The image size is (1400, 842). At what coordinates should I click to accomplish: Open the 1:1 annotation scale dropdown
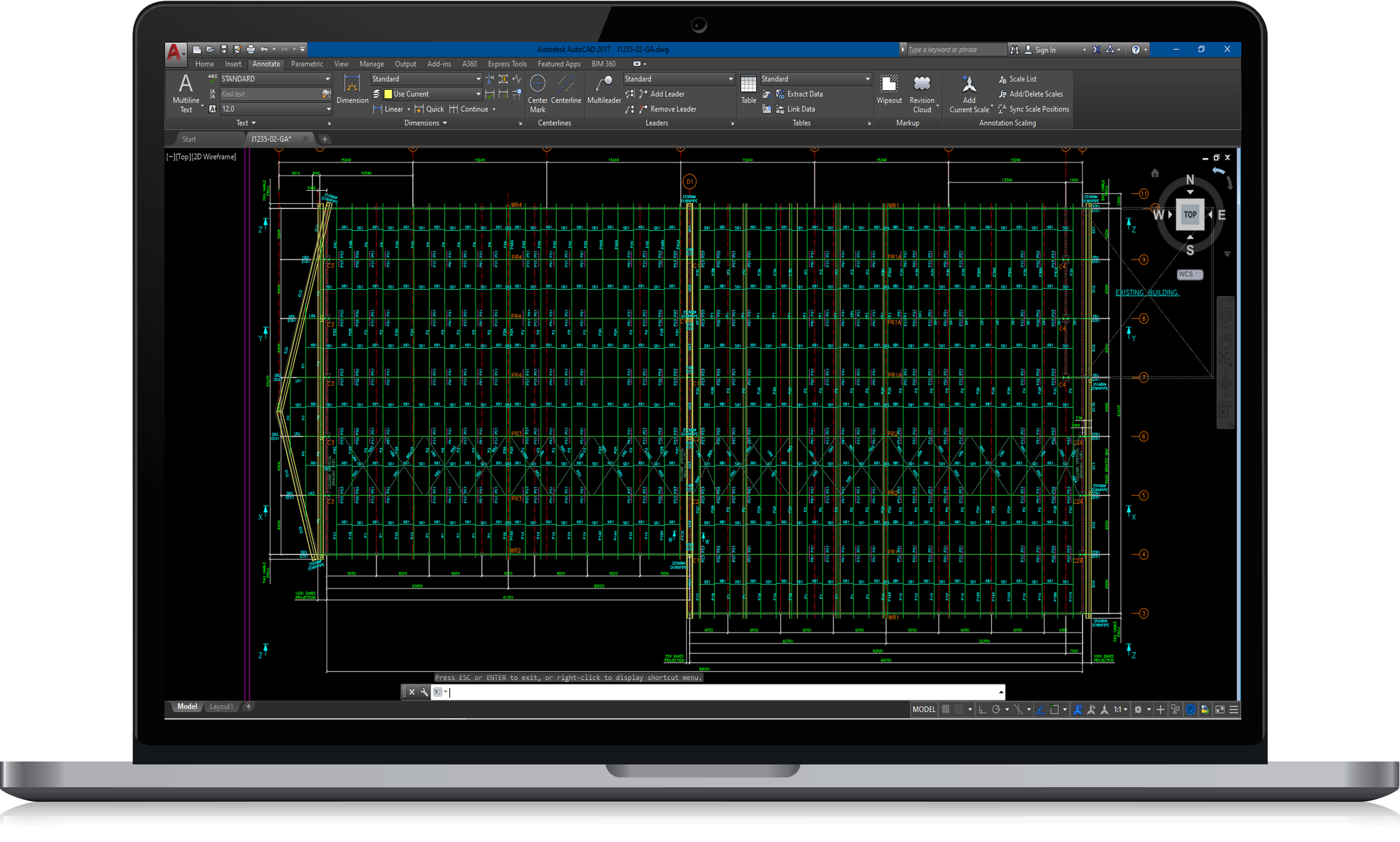1121,710
